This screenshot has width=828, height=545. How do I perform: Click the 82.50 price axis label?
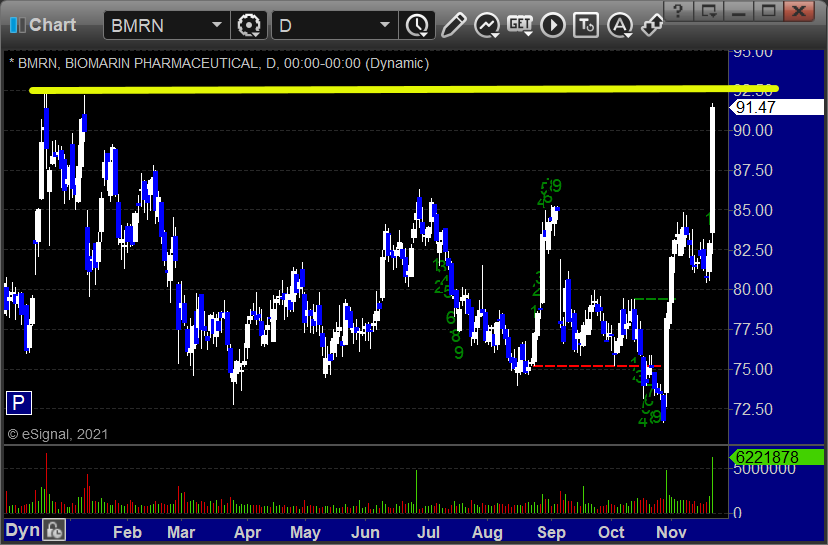pos(753,250)
